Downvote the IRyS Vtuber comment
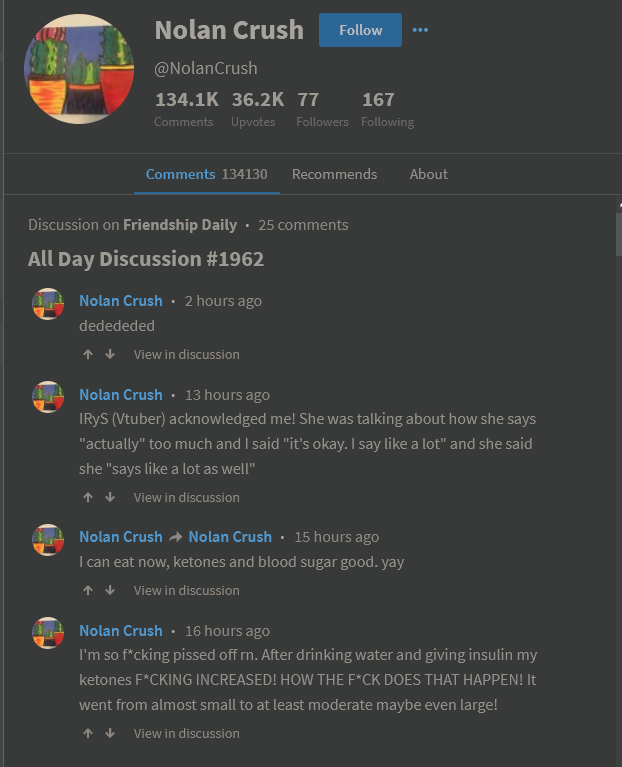The width and height of the screenshot is (622, 767). click(110, 497)
